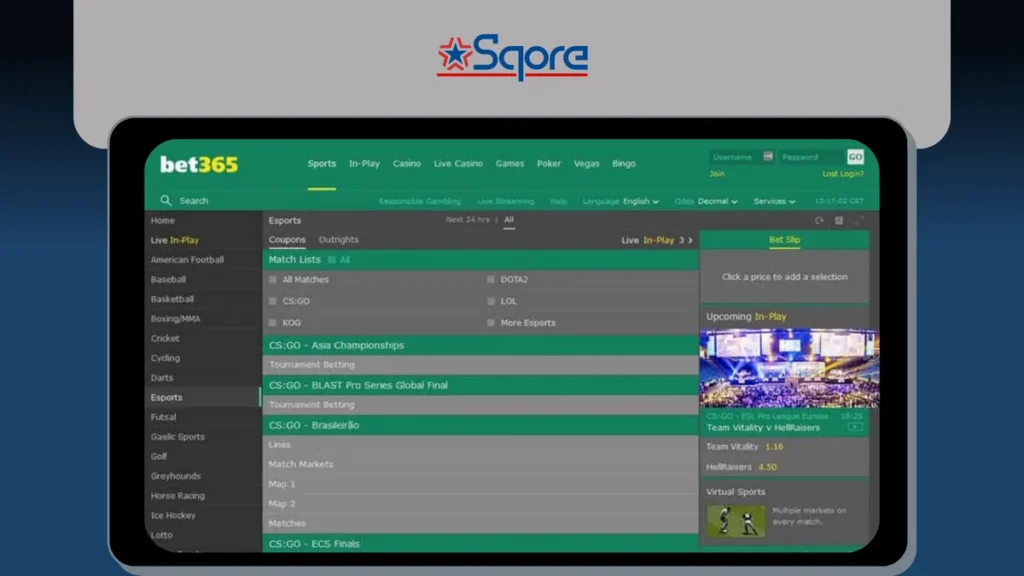Open the Odds Decimal dropdown
Screen dimensions: 1024x576
tap(706, 201)
